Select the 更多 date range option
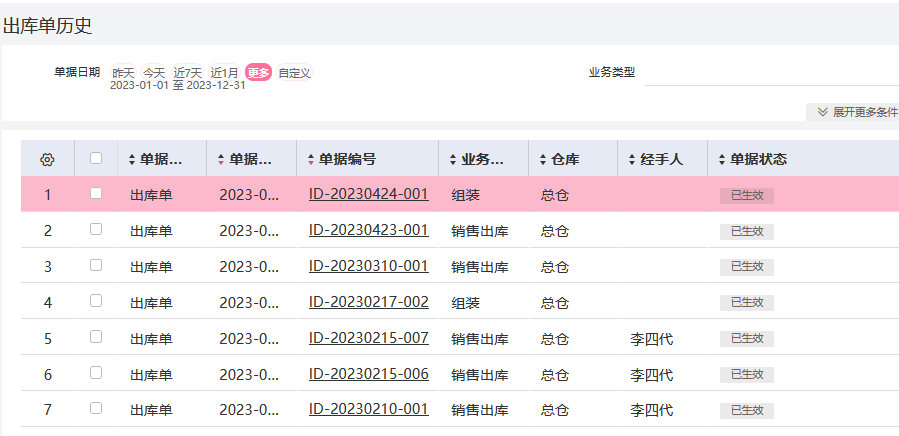Screen dimensions: 899x436 [x=258, y=73]
